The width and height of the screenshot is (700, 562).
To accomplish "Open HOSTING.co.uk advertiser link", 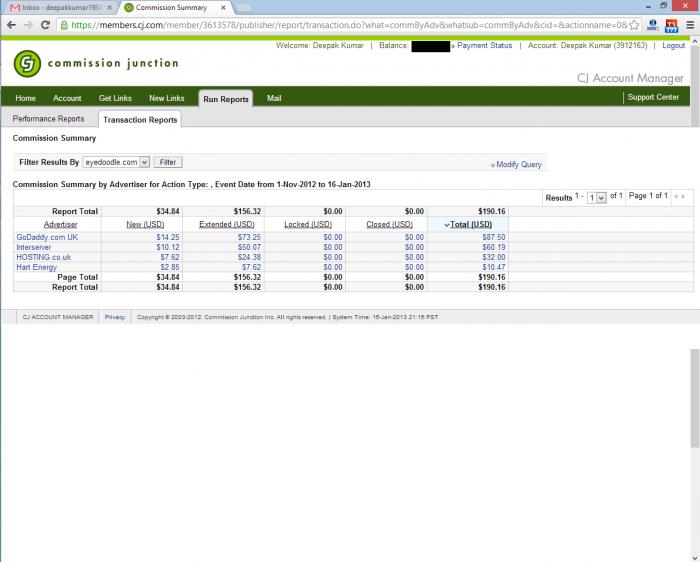I will point(43,257).
